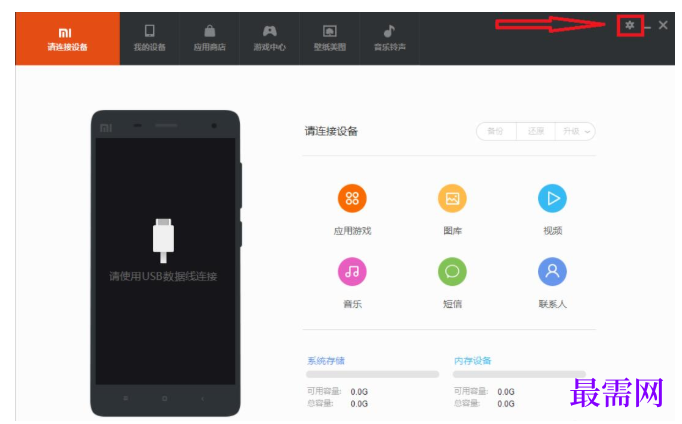Open the 图库 gallery icon
The image size is (682, 424).
(x=452, y=198)
